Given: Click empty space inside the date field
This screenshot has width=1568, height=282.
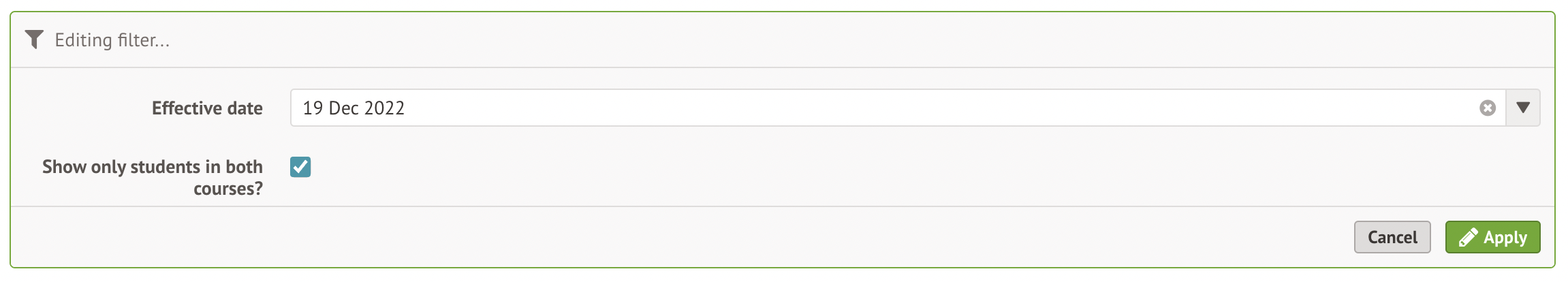Looking at the screenshot, I should click(x=954, y=108).
